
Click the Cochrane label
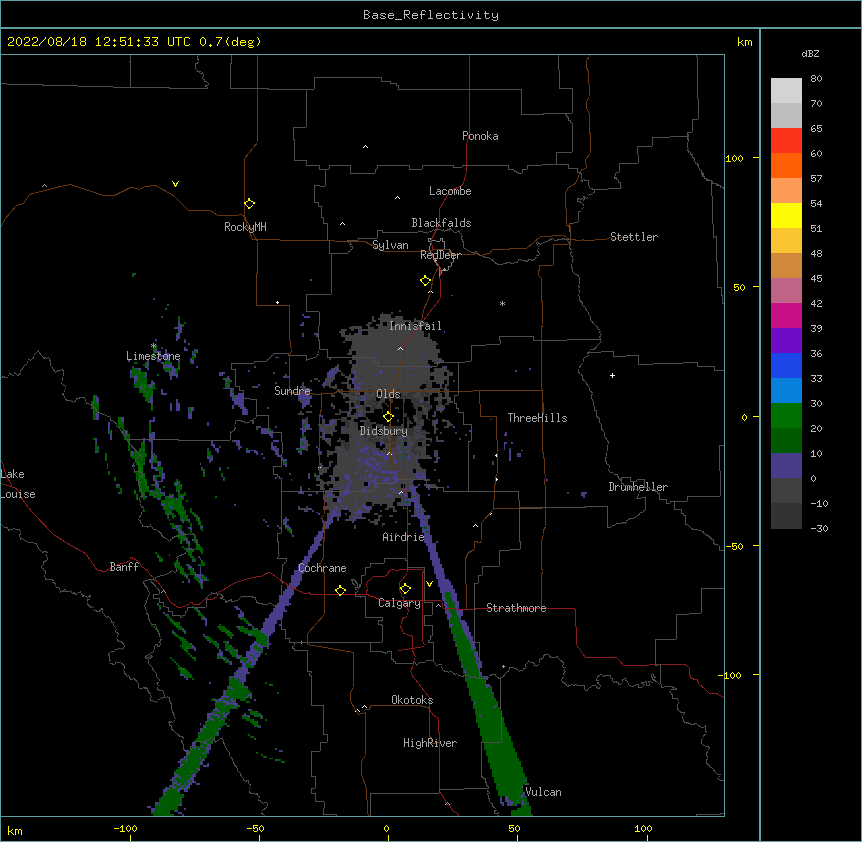click(322, 568)
